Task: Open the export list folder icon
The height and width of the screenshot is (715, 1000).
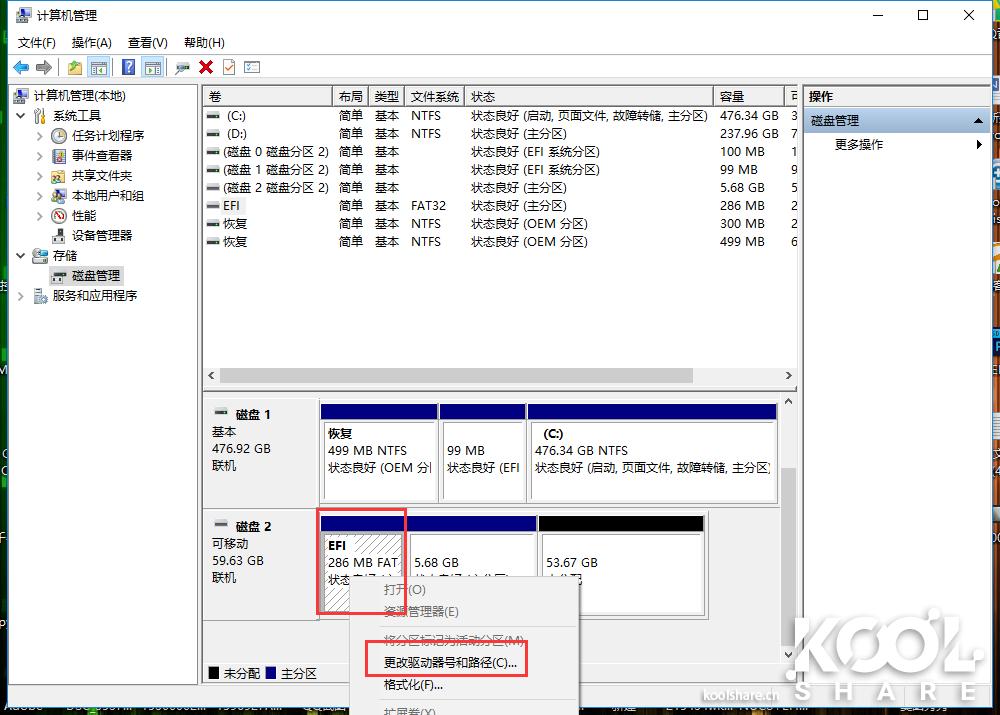Action: coord(74,67)
